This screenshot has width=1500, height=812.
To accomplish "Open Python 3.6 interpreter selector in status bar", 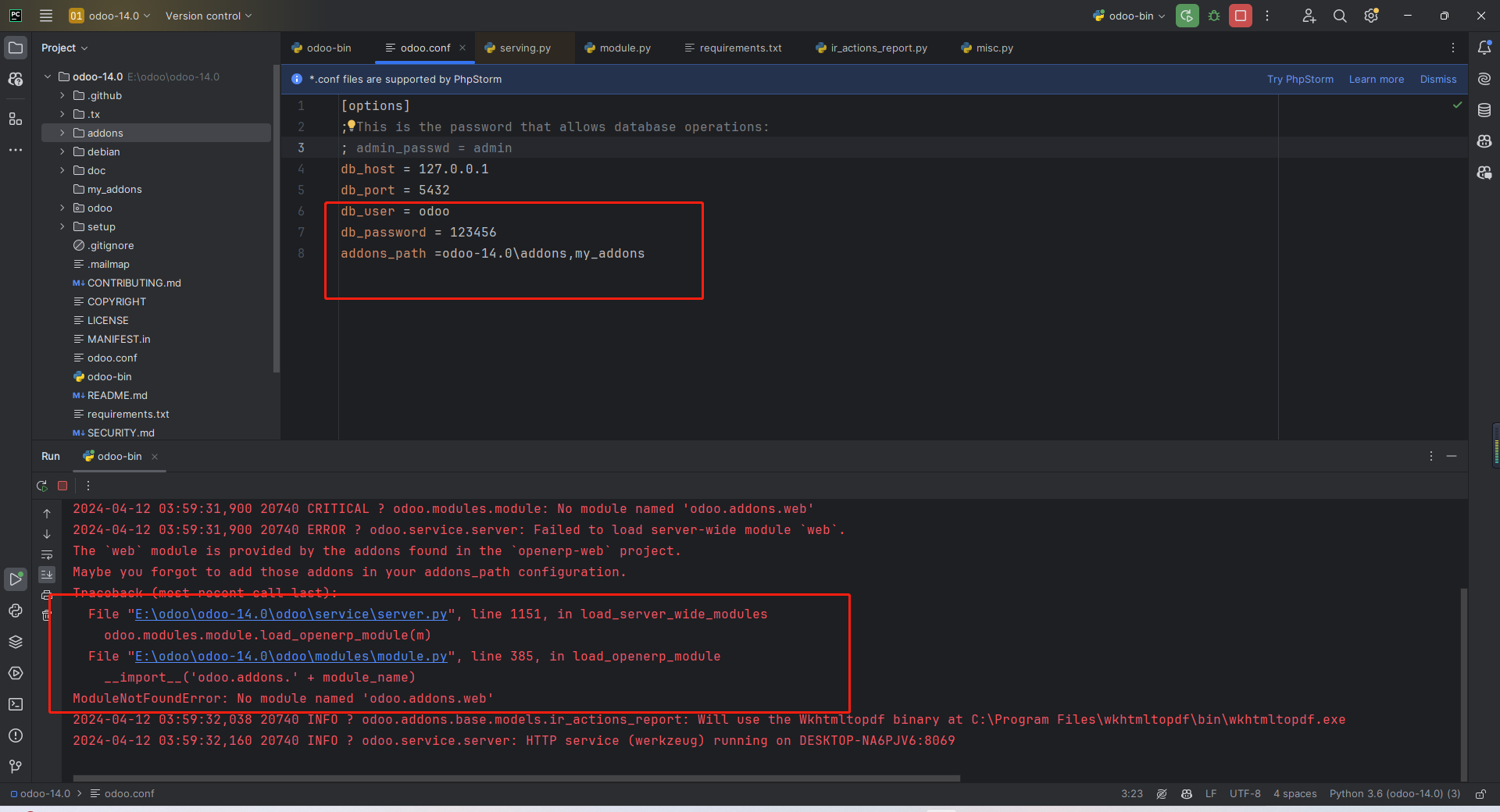I will pyautogui.click(x=1395, y=794).
